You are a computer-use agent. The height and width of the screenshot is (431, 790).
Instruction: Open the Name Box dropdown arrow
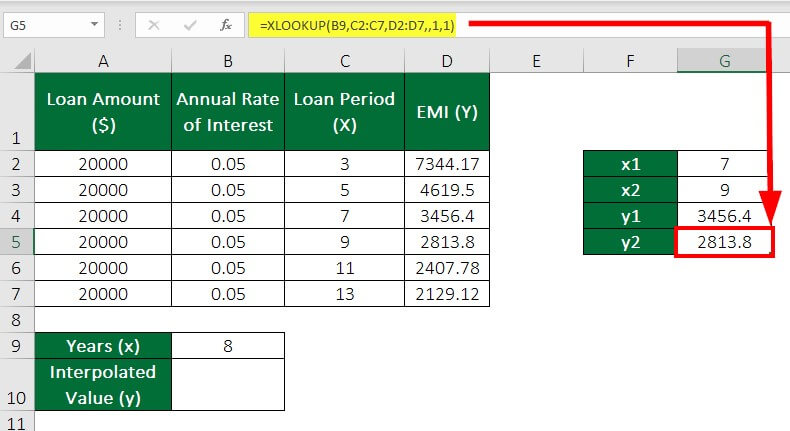[94, 24]
